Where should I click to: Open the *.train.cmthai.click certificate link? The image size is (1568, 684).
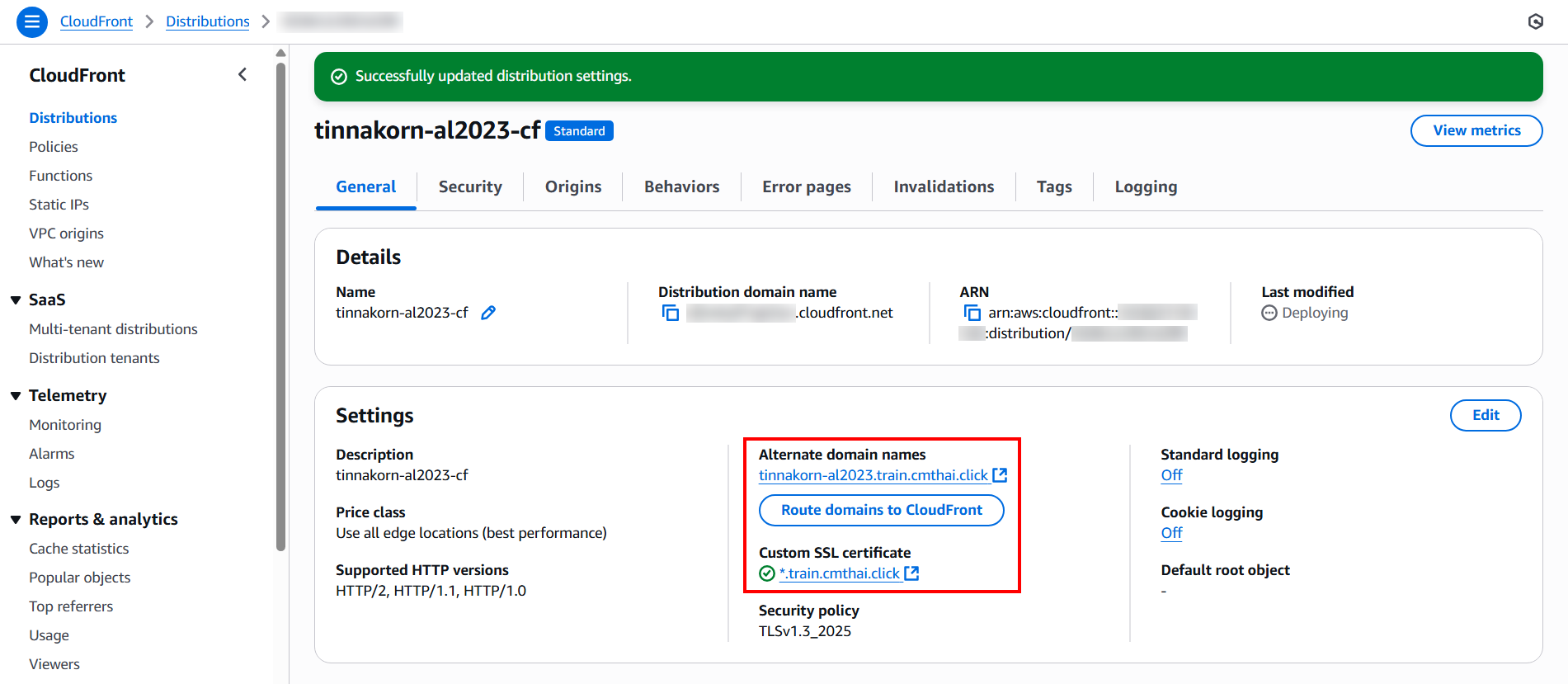coord(840,573)
